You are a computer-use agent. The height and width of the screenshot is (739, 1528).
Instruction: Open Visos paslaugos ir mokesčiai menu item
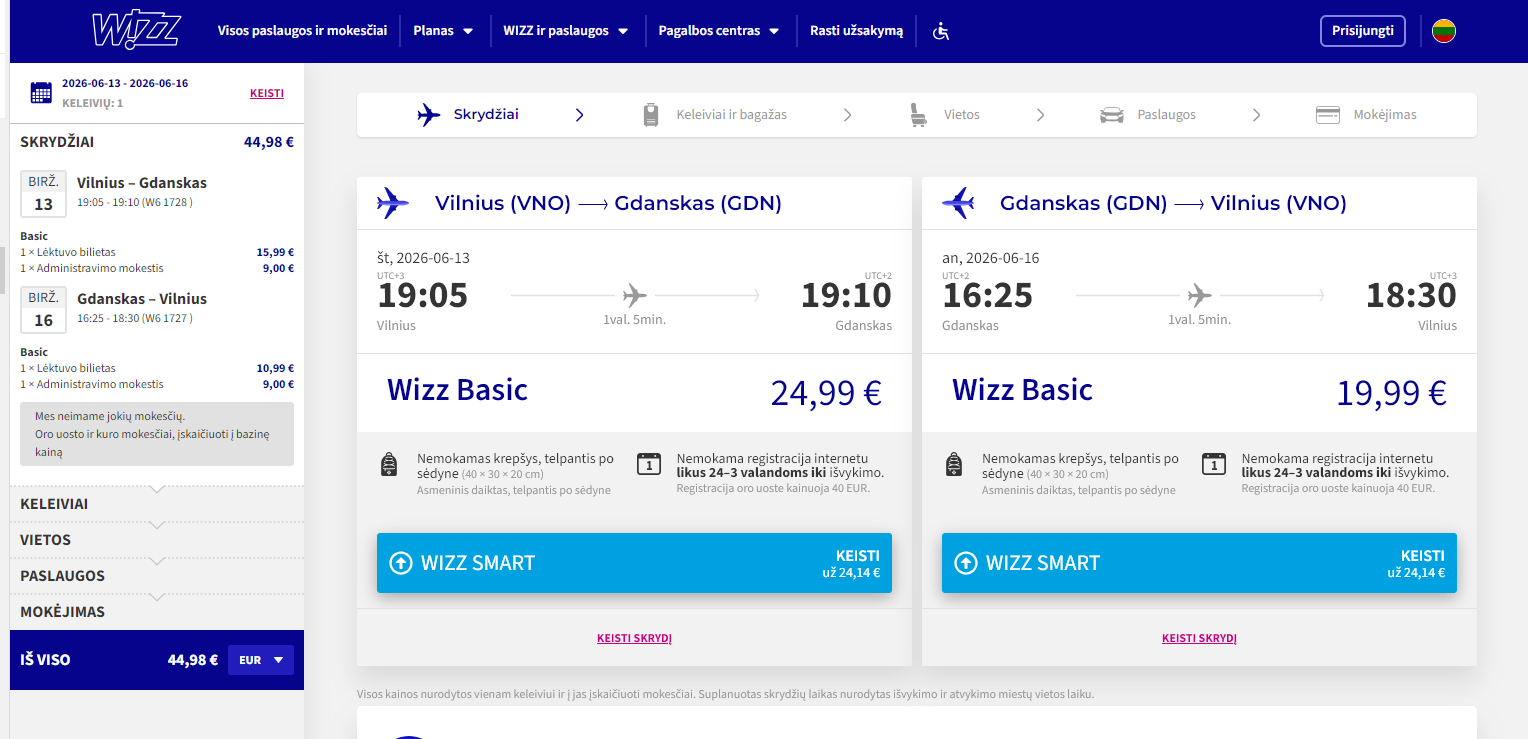tap(302, 31)
